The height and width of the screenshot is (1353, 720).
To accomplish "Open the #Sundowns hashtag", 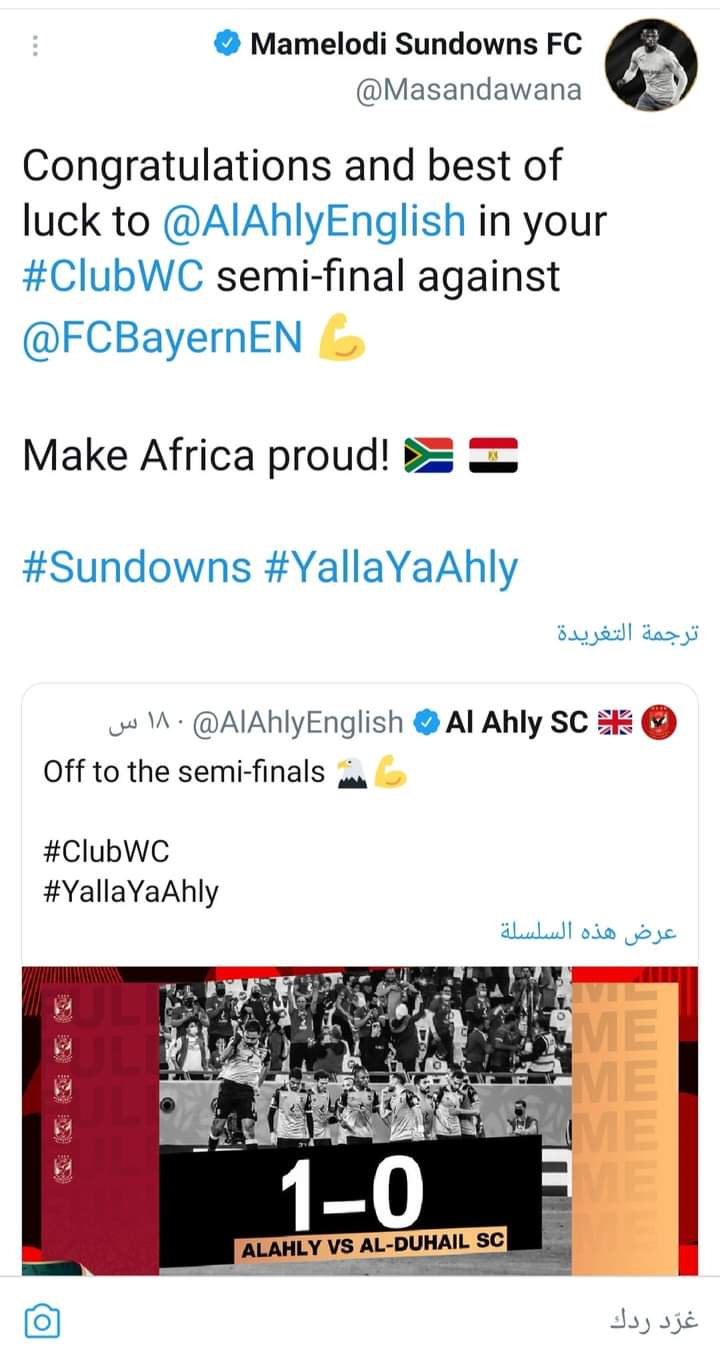I will (x=136, y=567).
